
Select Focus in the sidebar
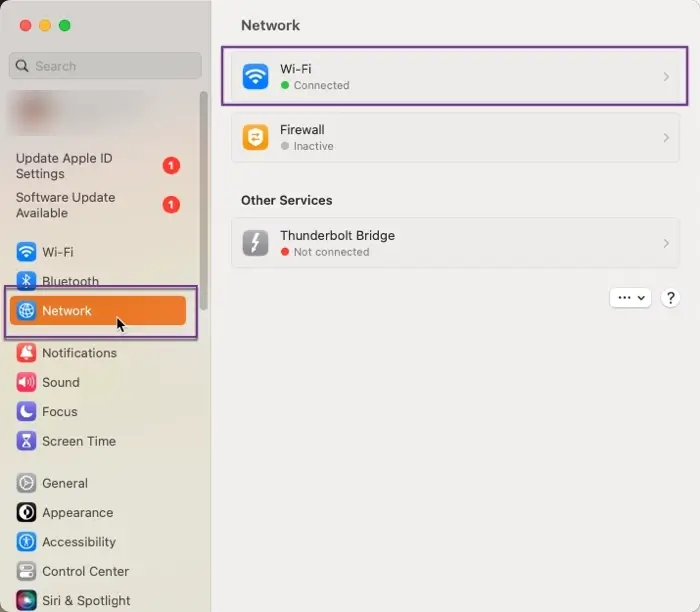[x=98, y=412]
